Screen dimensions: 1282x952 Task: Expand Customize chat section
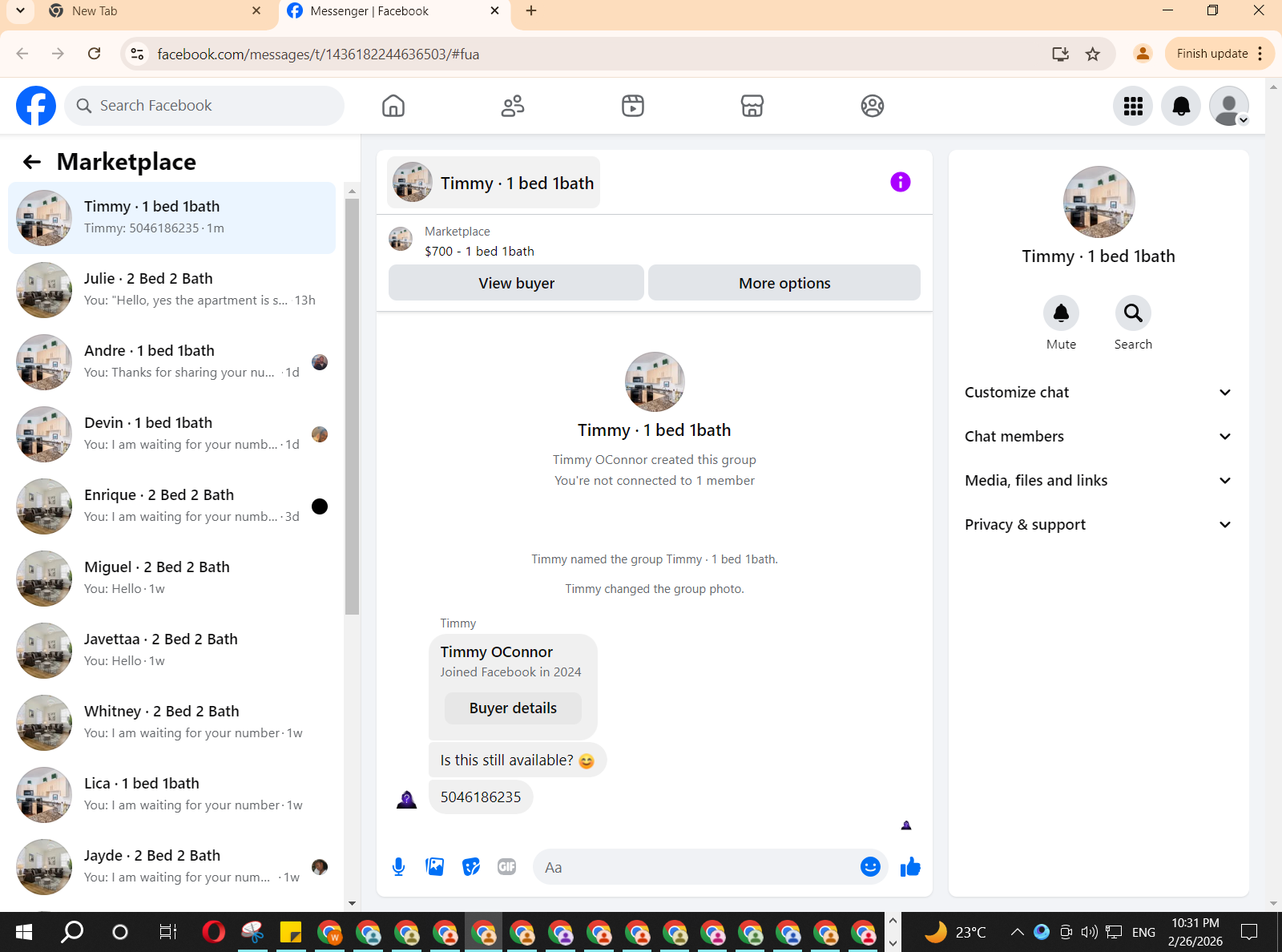[1098, 393]
